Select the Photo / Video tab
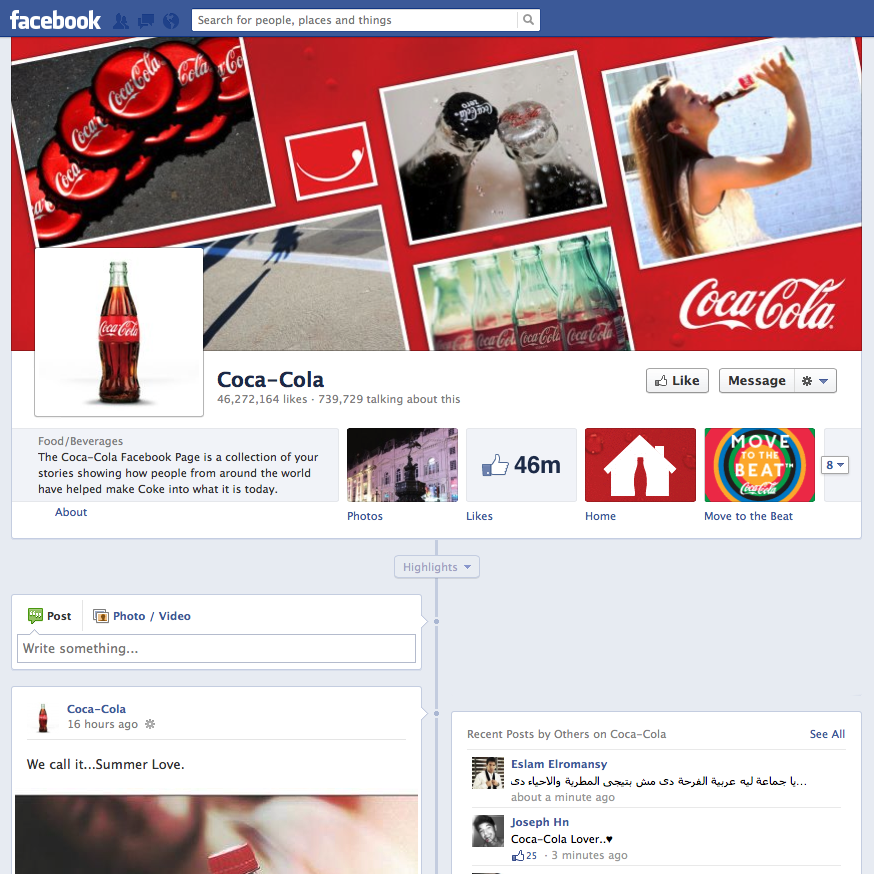This screenshot has height=874, width=874. [x=142, y=616]
